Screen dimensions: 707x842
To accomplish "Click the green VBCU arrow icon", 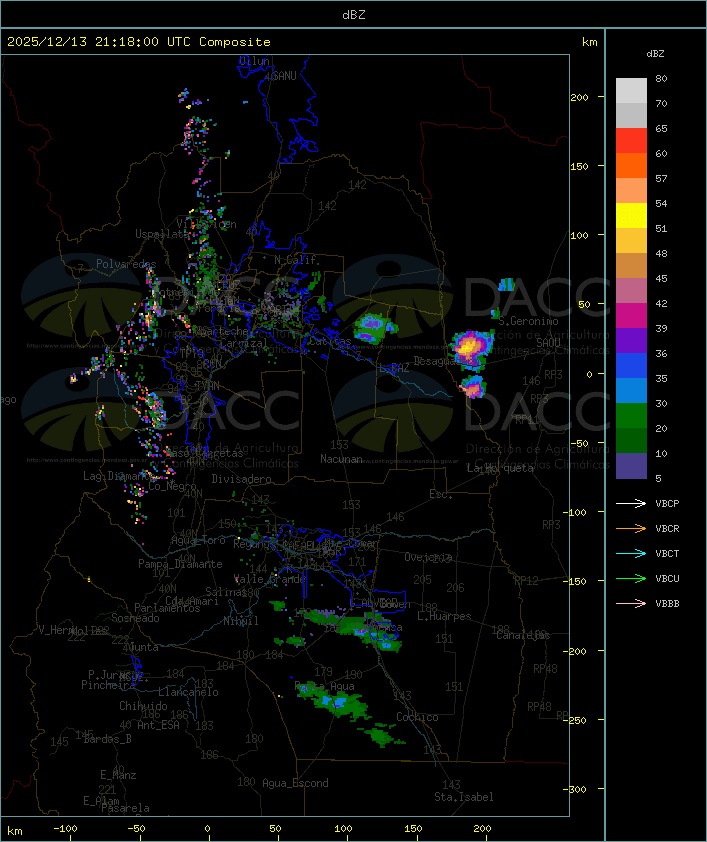I will point(631,578).
